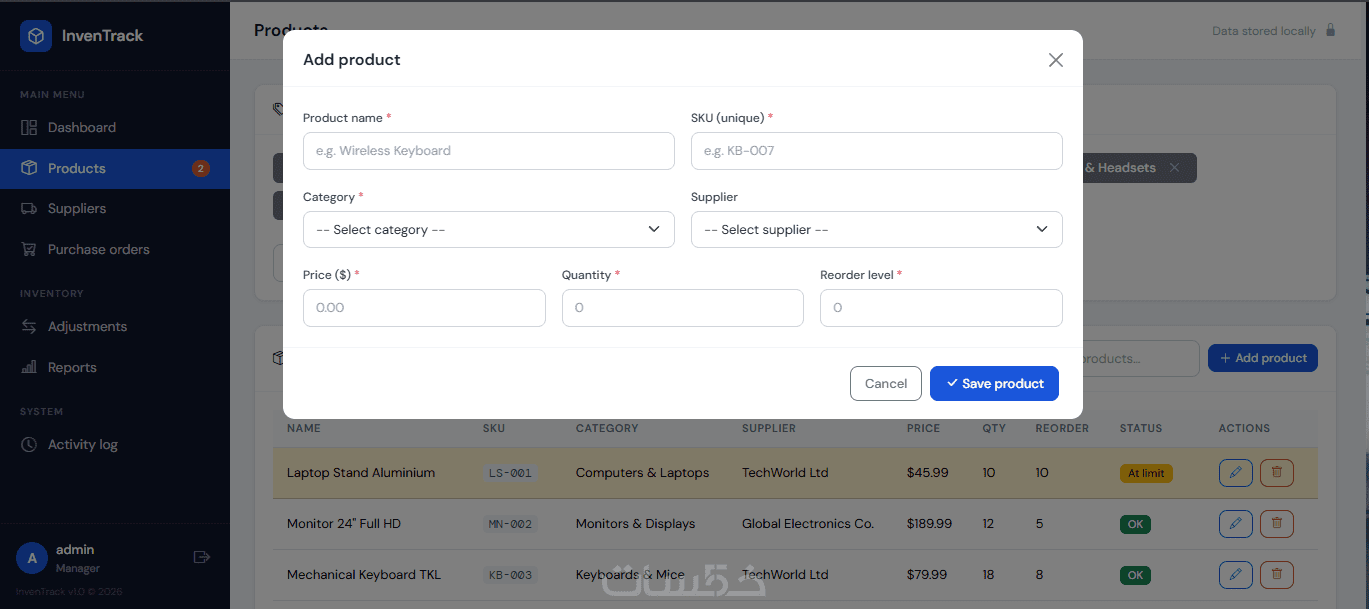Click the Cancel button
This screenshot has height=609, width=1369.
[x=886, y=384]
